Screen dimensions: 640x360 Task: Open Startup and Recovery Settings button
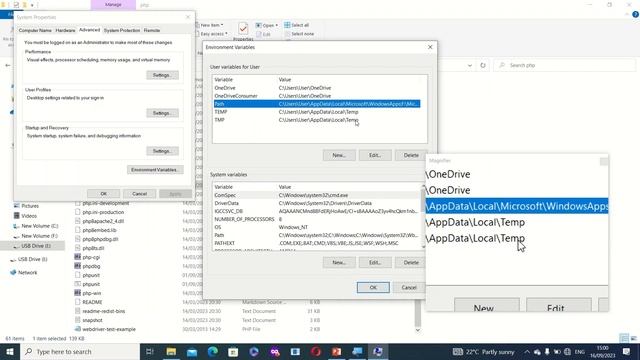[x=162, y=151]
